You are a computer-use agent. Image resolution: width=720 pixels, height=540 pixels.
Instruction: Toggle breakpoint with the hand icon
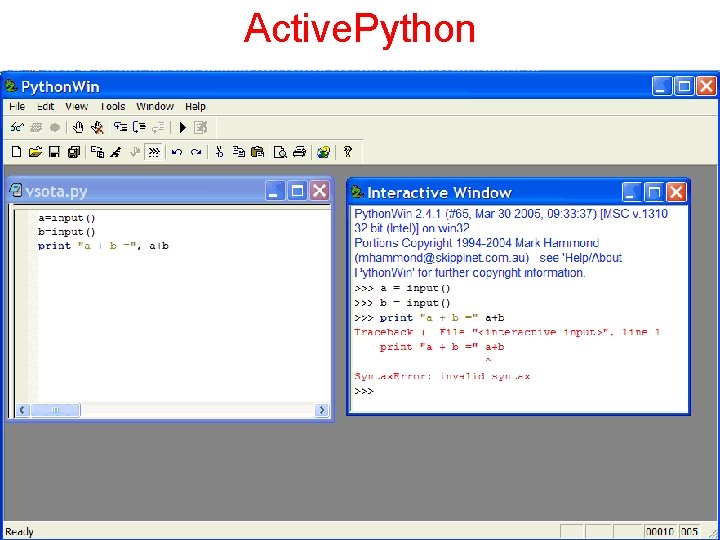point(78,127)
